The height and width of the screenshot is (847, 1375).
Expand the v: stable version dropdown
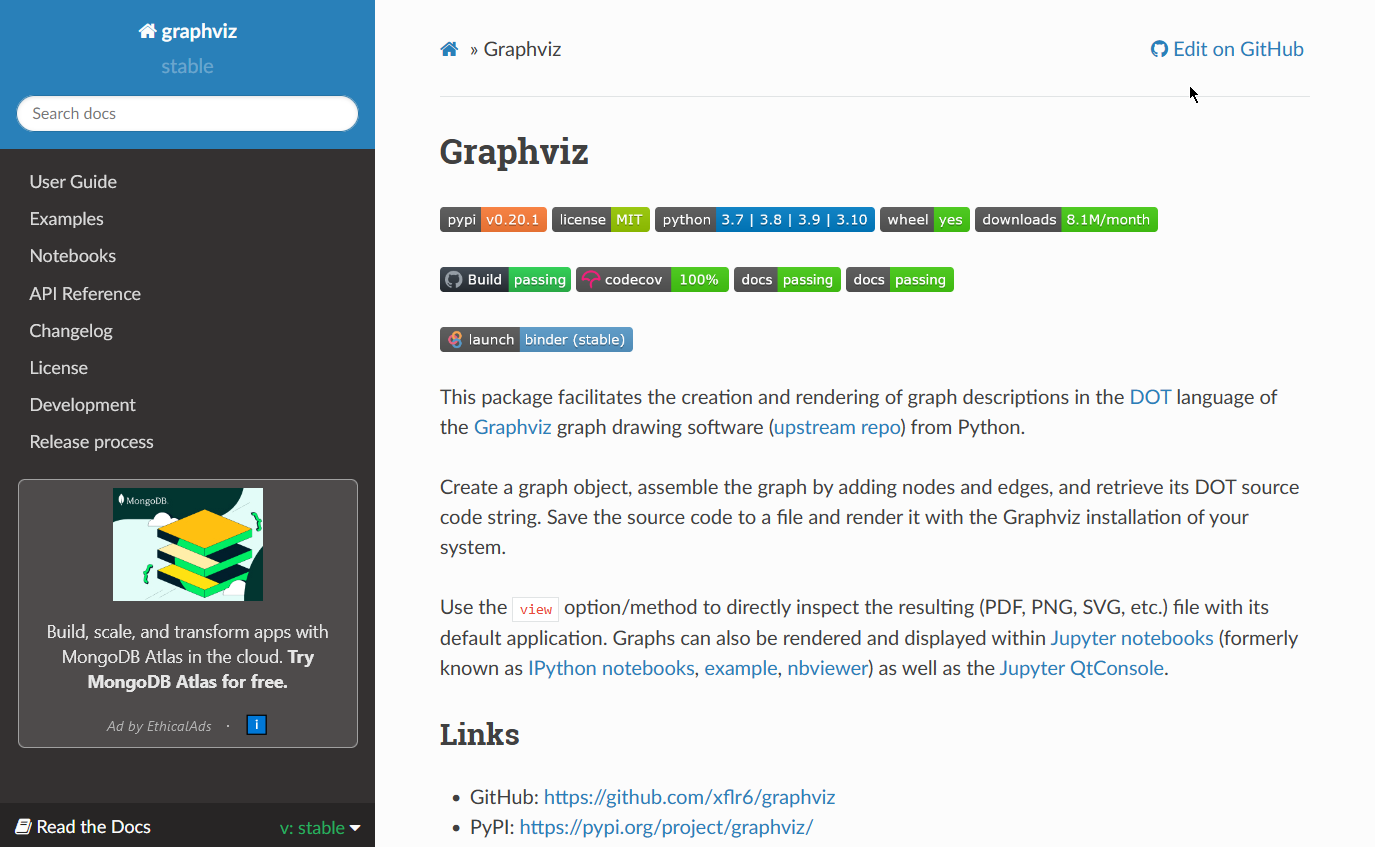click(x=320, y=827)
